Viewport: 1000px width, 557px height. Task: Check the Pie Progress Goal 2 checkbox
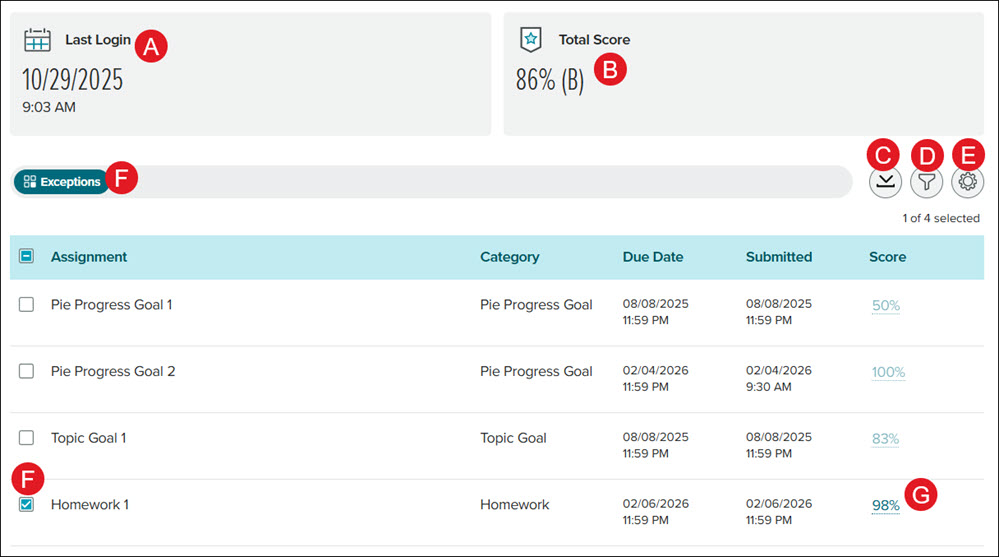click(x=26, y=371)
